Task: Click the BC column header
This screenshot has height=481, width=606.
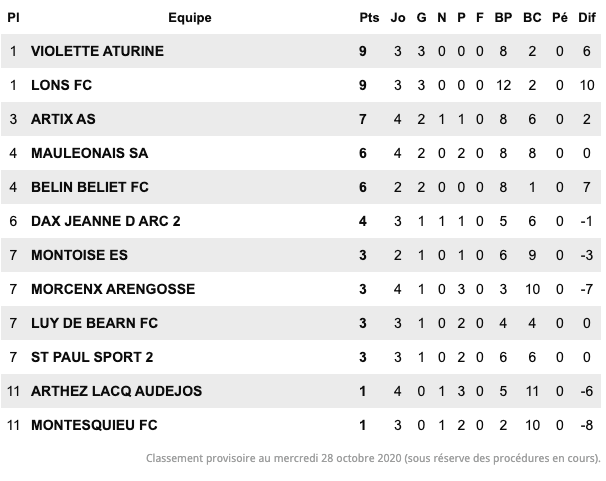Action: (x=532, y=17)
